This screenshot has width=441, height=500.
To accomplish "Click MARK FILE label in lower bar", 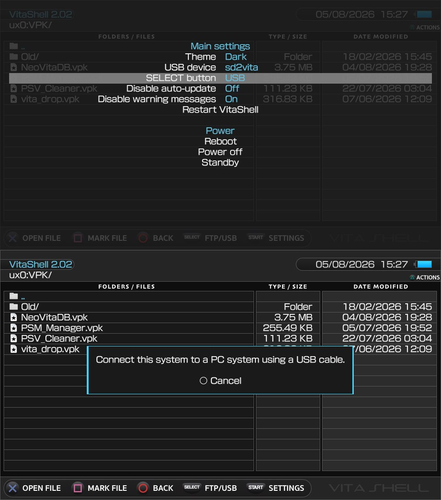I will tap(107, 488).
